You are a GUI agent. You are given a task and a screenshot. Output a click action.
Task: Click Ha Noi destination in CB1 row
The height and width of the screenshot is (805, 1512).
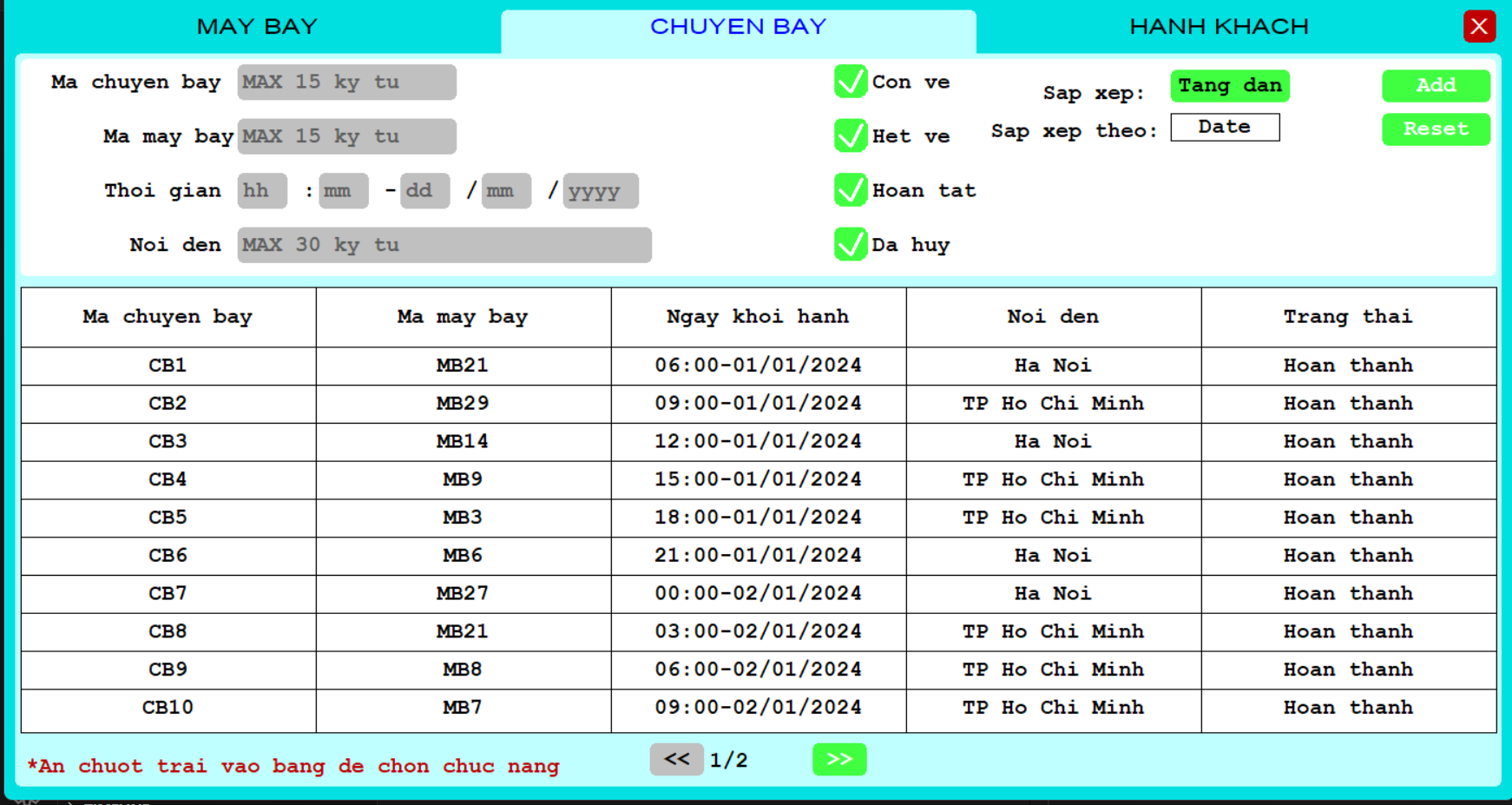[x=1054, y=366]
